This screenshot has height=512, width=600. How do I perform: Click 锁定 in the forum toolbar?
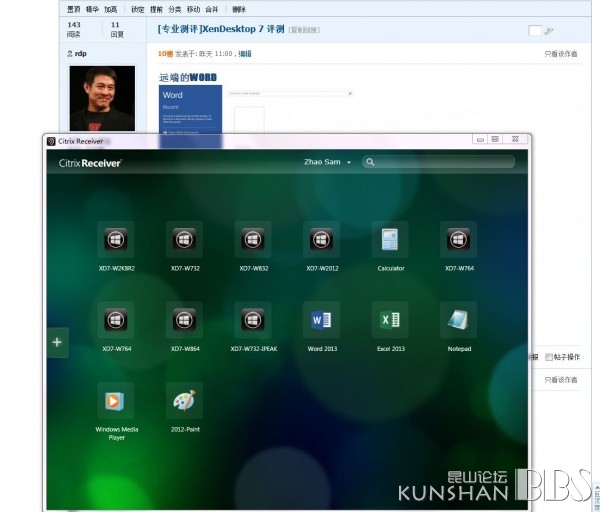tap(137, 9)
